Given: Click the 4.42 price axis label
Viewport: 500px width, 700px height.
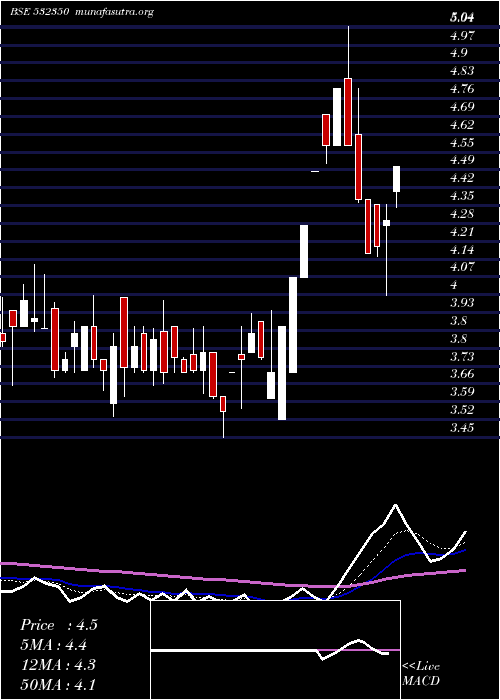Looking at the screenshot, I should tap(462, 178).
